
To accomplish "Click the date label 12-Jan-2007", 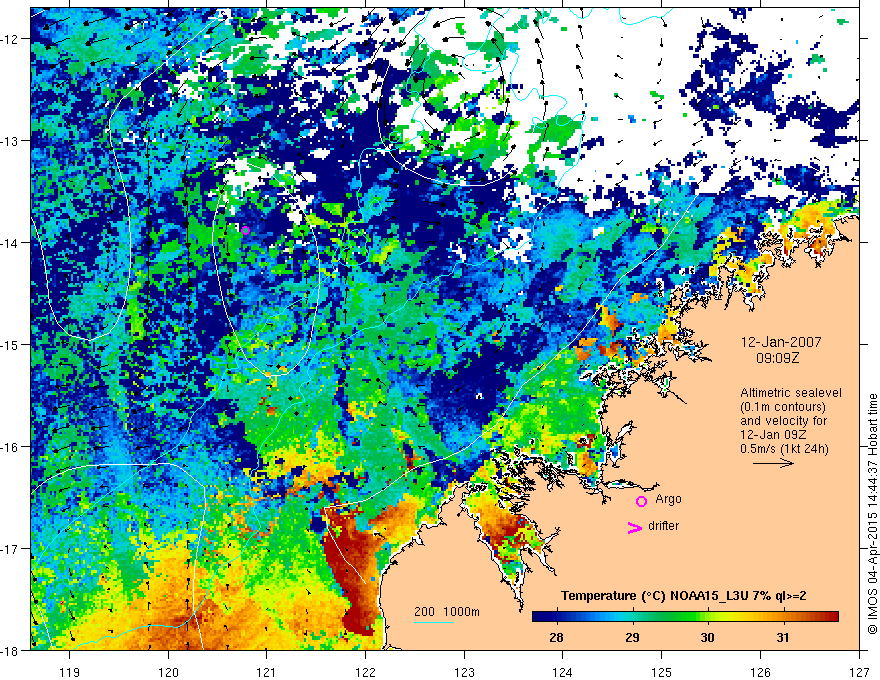I will tap(781, 342).
